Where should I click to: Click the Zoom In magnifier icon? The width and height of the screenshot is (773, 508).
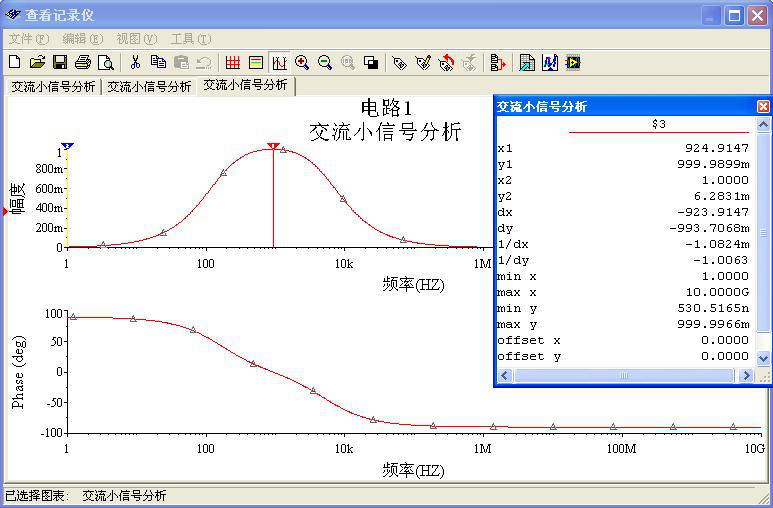pyautogui.click(x=302, y=63)
